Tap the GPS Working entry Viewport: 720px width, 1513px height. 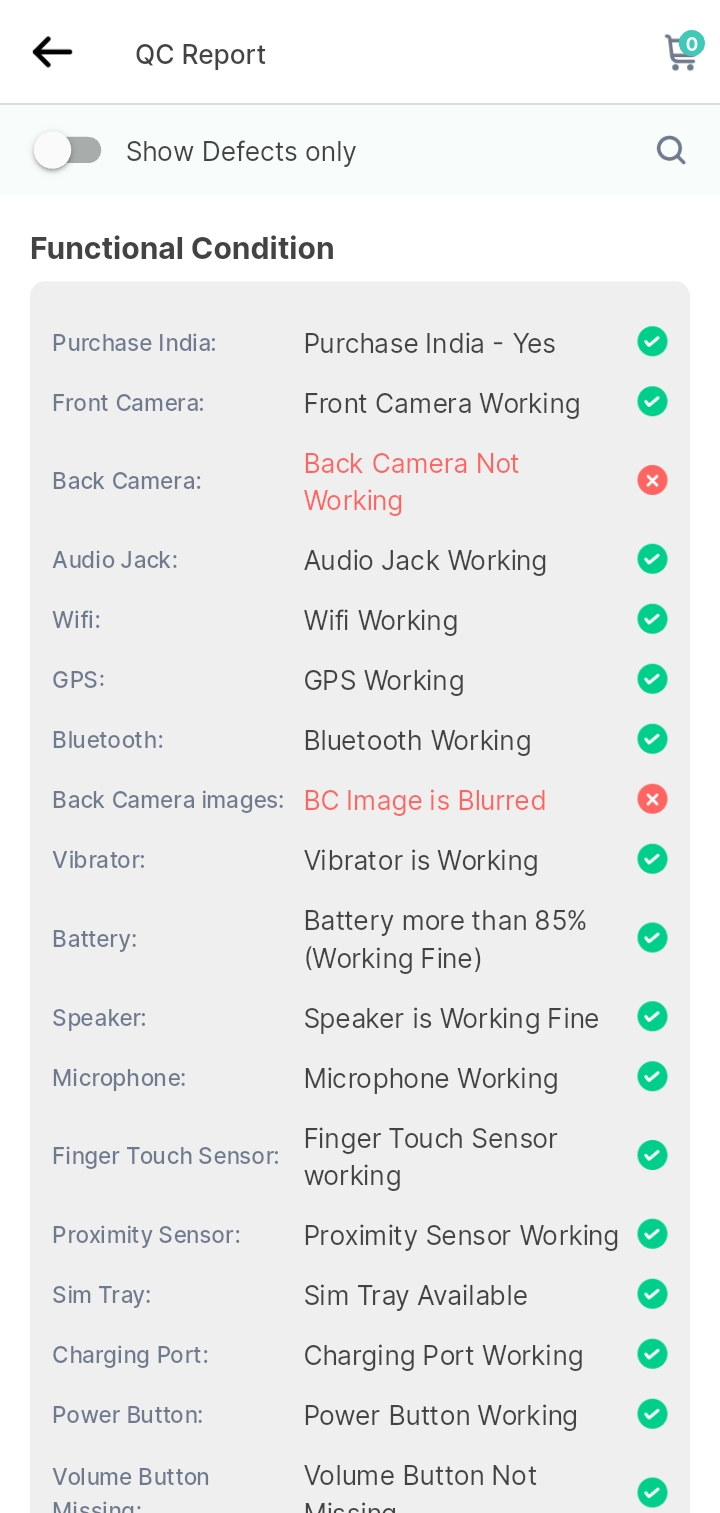pyautogui.click(x=384, y=681)
